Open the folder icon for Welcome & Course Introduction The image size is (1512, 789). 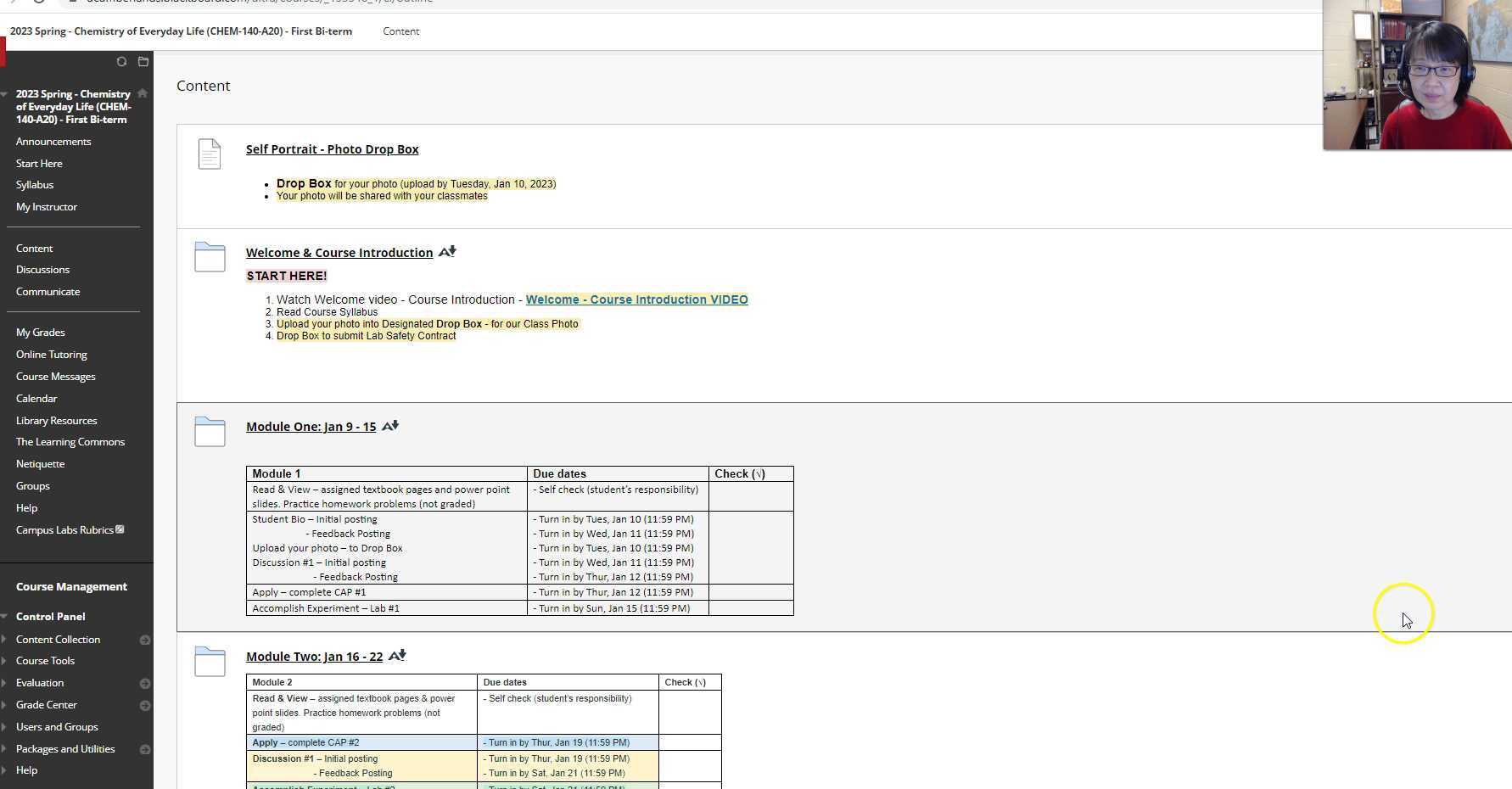[x=210, y=257]
